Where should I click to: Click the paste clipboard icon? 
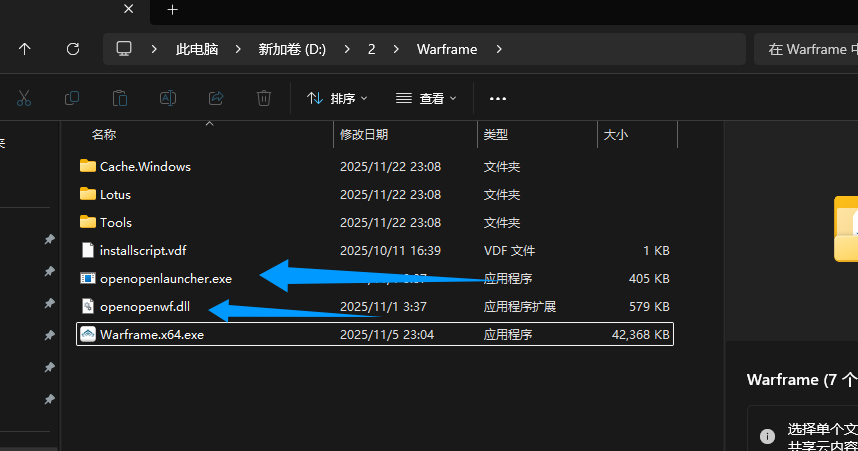120,98
